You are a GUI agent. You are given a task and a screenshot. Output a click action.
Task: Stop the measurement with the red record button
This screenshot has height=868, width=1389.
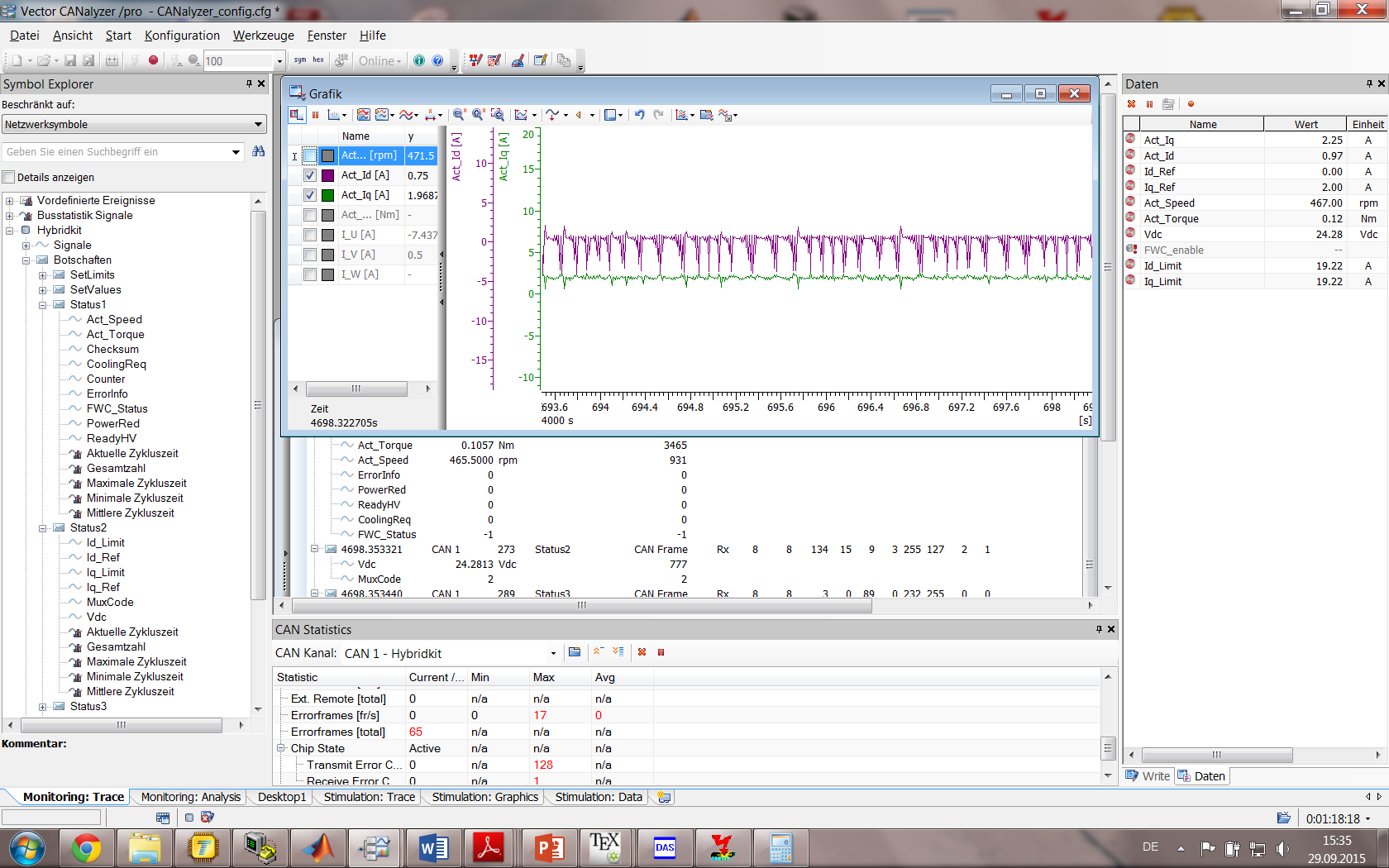coord(153,60)
